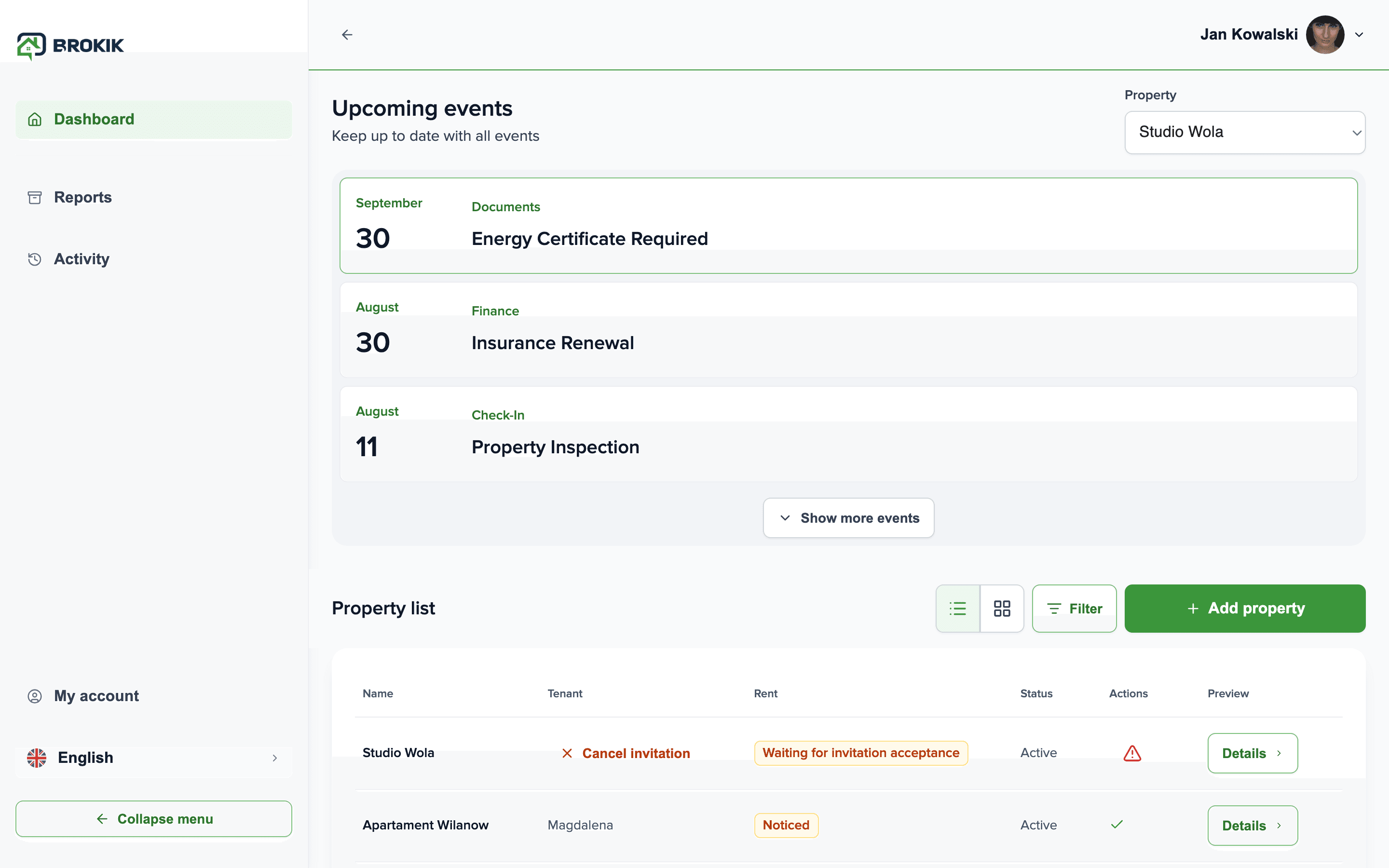1389x868 pixels.
Task: Open Details for Studio Wola
Action: pyautogui.click(x=1253, y=753)
